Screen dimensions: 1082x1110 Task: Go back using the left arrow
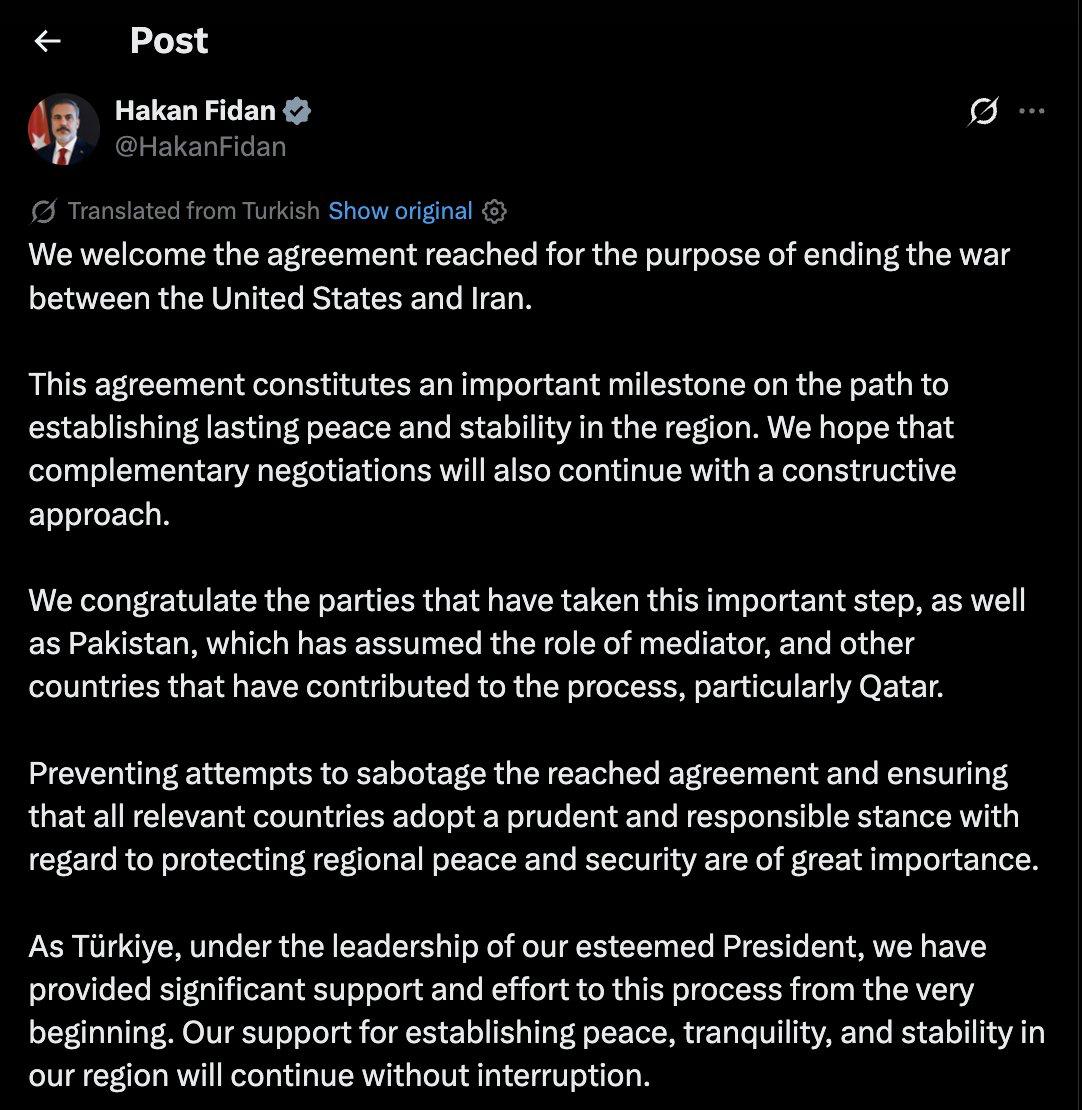point(47,41)
